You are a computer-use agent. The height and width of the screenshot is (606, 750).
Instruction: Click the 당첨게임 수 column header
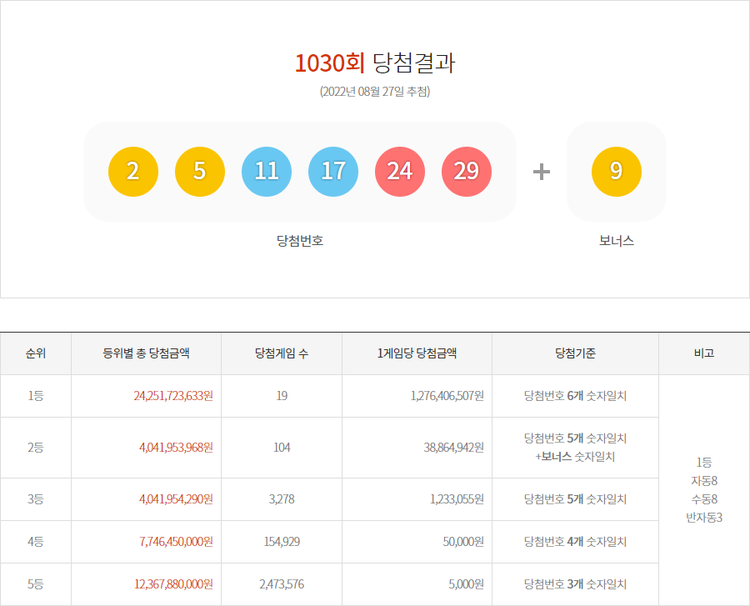tap(282, 353)
